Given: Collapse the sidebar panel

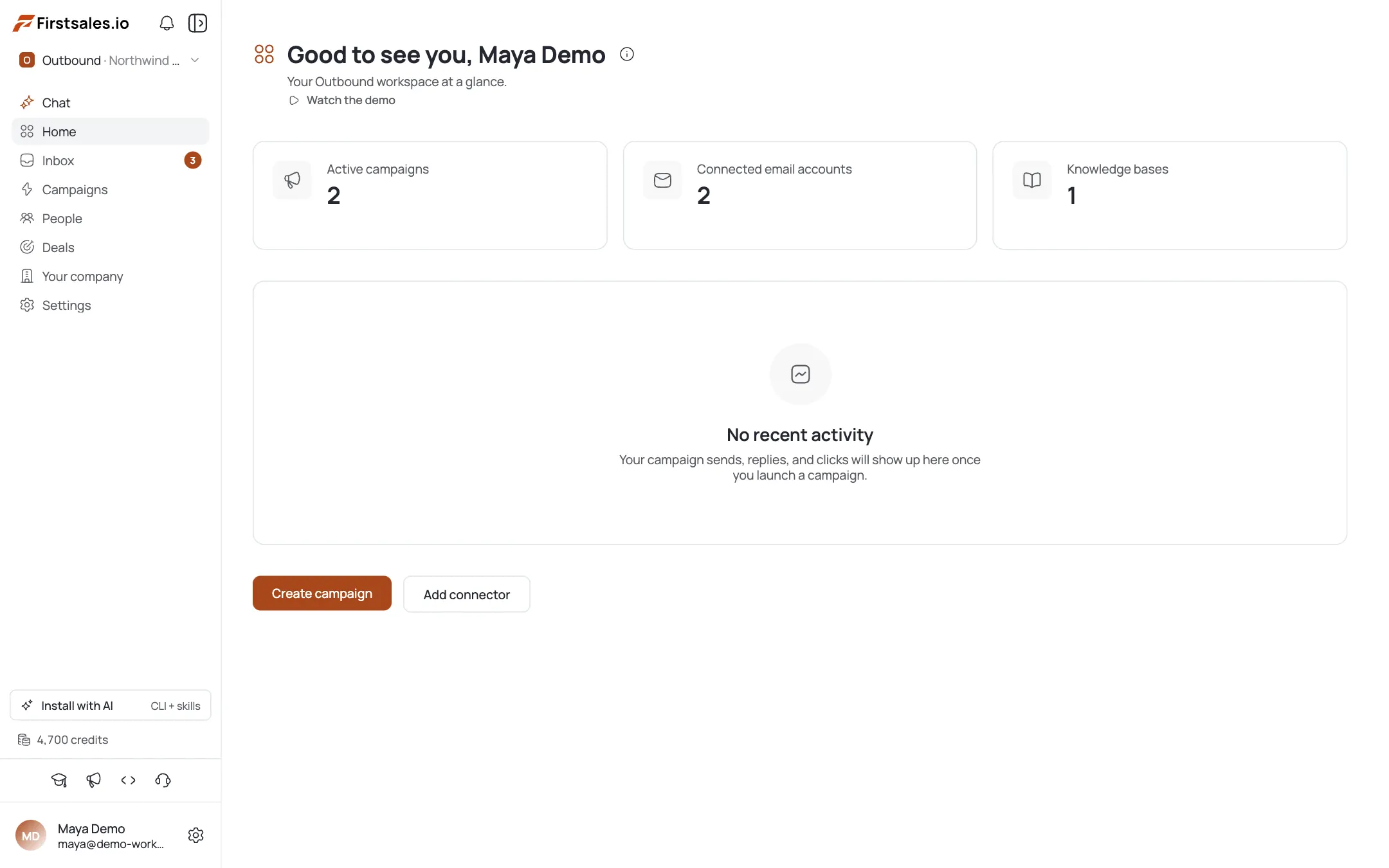Looking at the screenshot, I should tap(197, 24).
